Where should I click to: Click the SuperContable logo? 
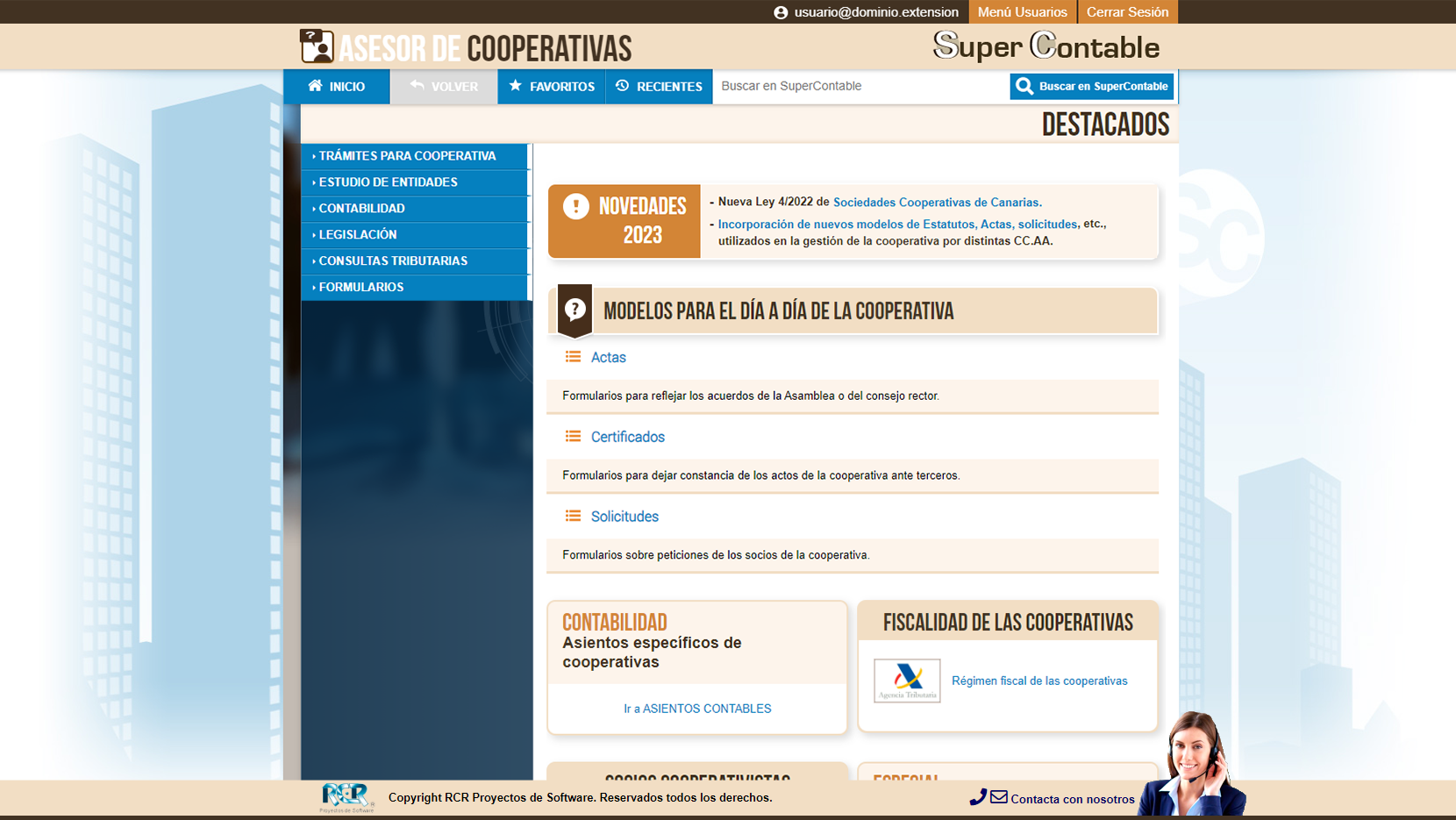click(1046, 46)
